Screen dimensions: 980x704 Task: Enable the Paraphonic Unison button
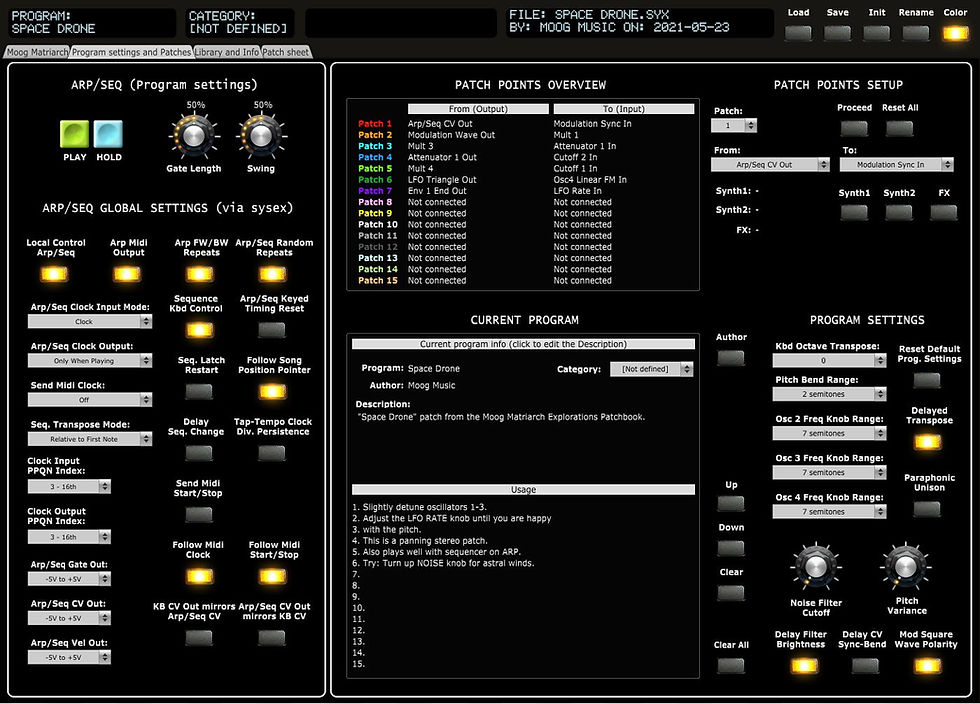pyautogui.click(x=927, y=509)
